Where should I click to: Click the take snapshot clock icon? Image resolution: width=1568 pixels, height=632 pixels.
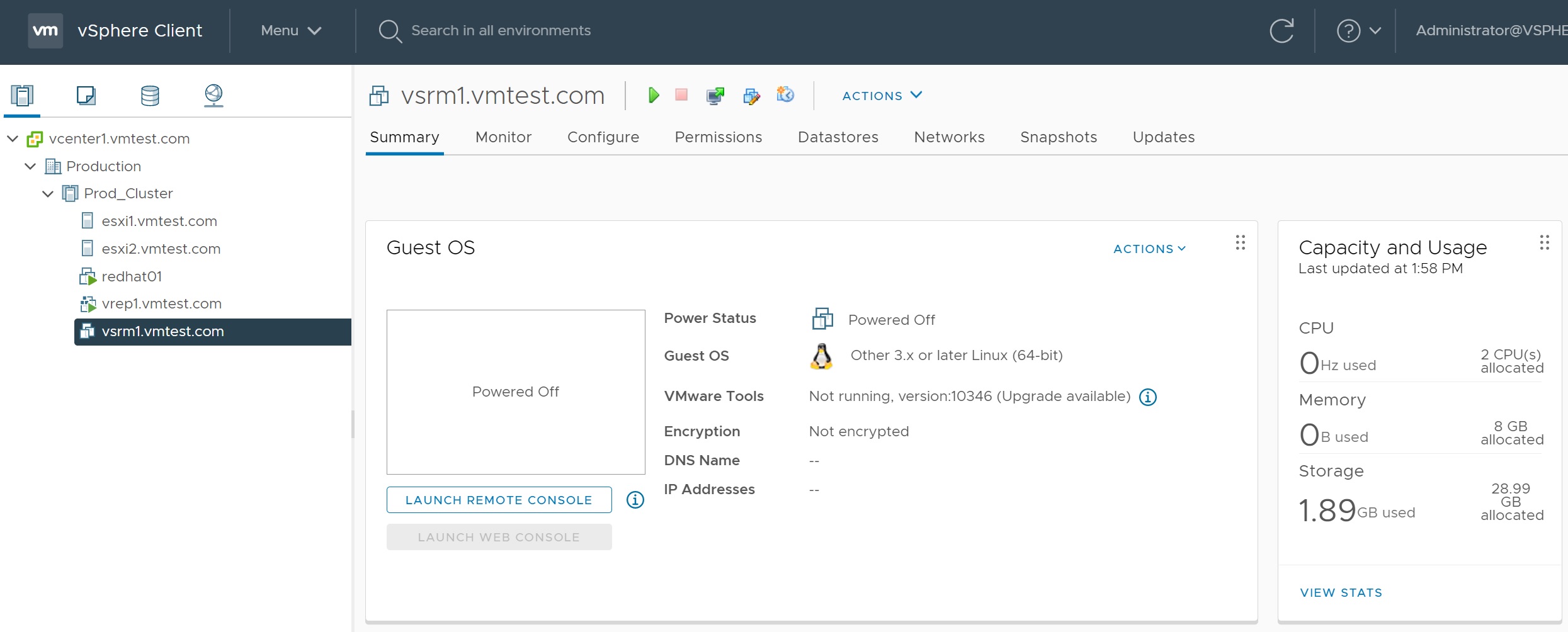(x=785, y=95)
